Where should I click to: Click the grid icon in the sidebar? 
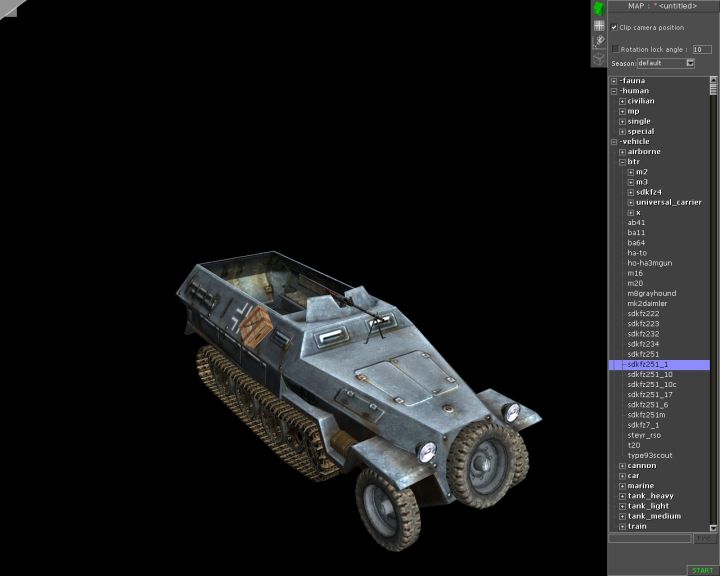point(599,25)
